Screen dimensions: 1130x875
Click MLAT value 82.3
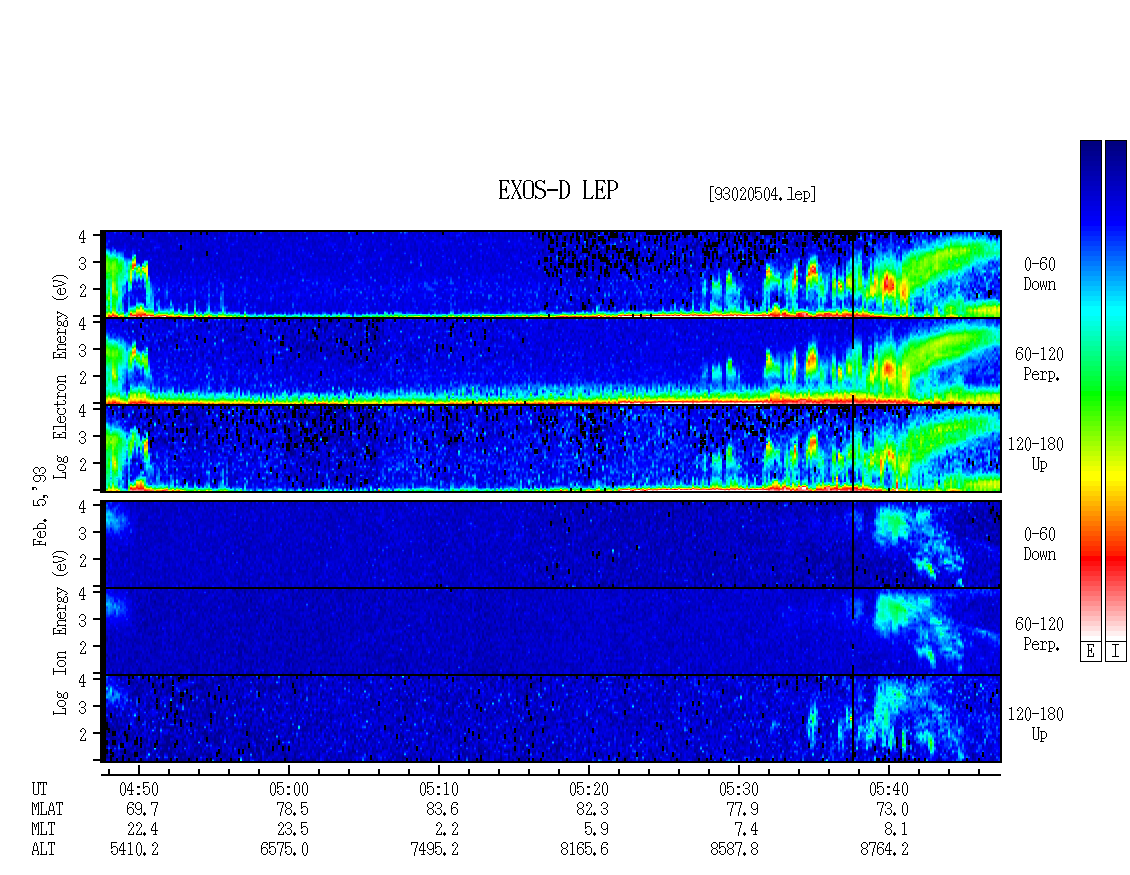pyautogui.click(x=592, y=809)
